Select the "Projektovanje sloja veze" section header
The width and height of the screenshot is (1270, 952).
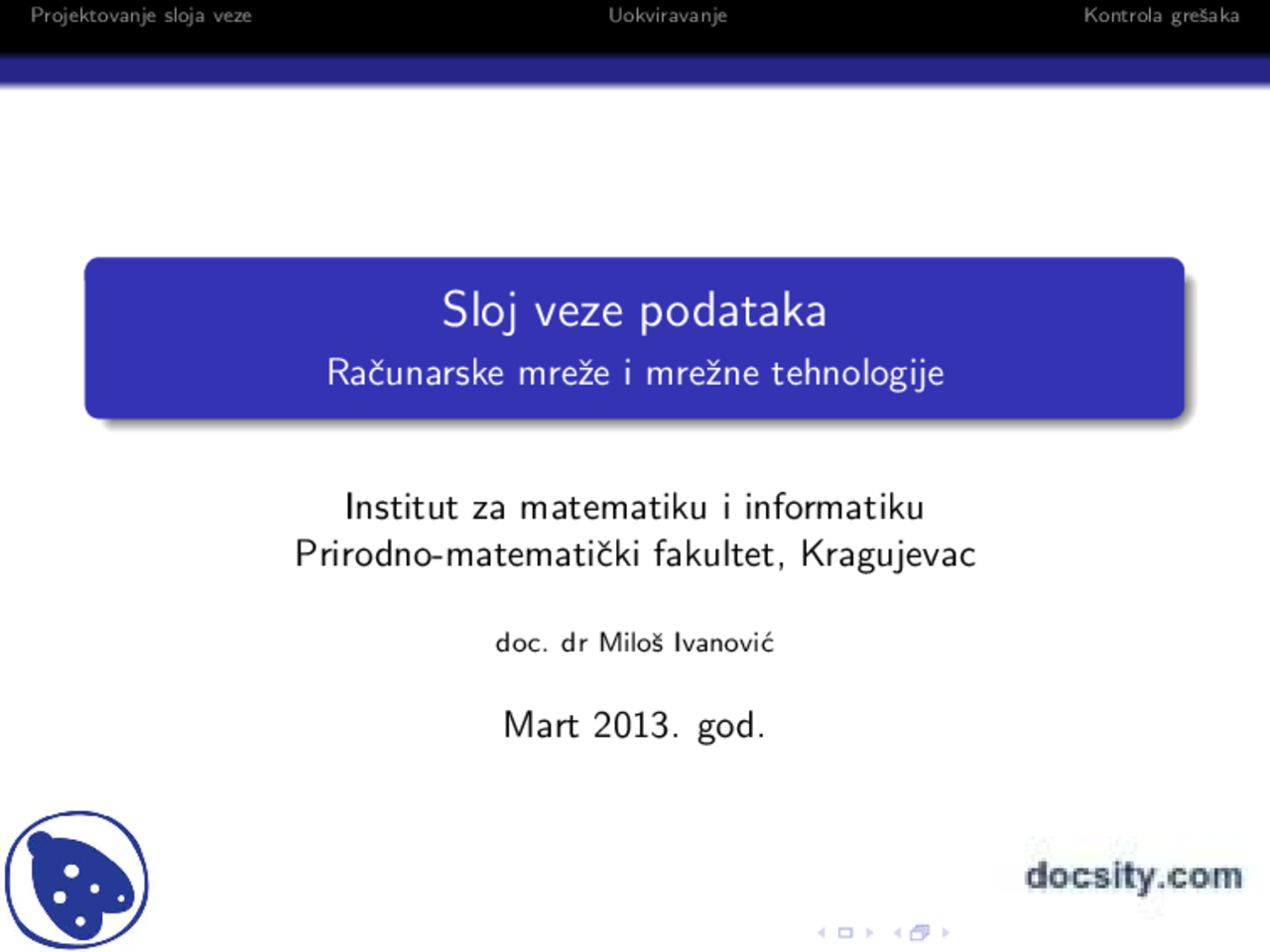click(x=141, y=16)
